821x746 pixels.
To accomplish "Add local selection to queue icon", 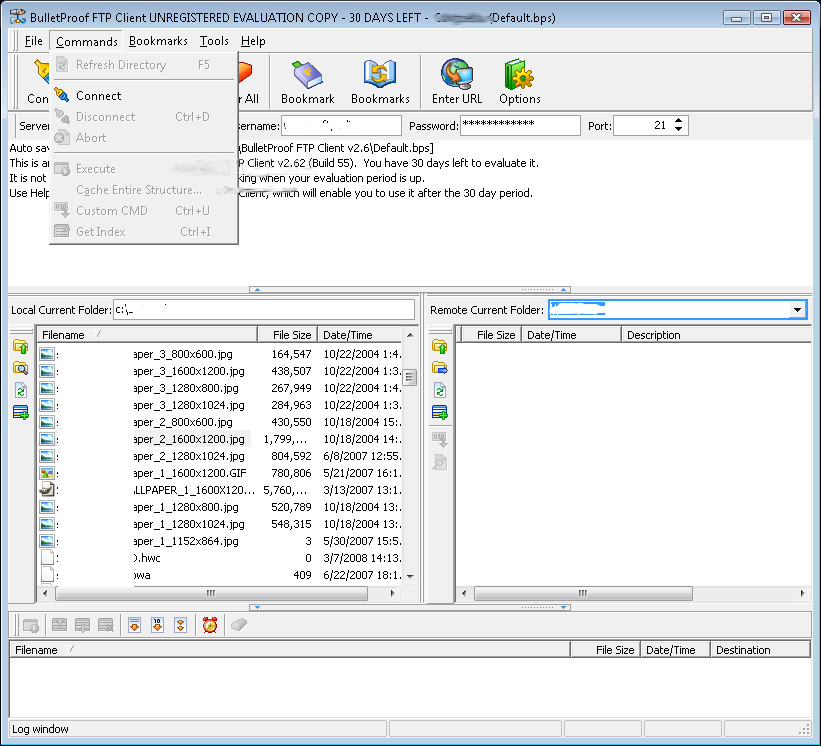I will pos(20,413).
